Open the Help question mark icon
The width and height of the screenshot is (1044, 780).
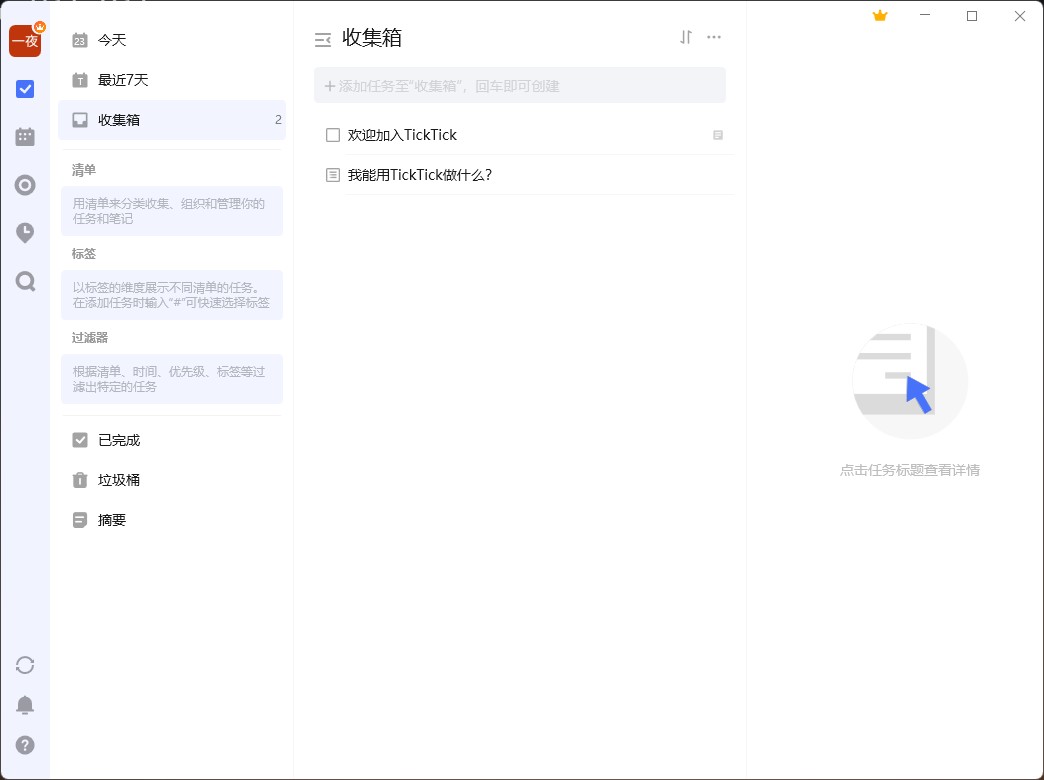[x=25, y=745]
